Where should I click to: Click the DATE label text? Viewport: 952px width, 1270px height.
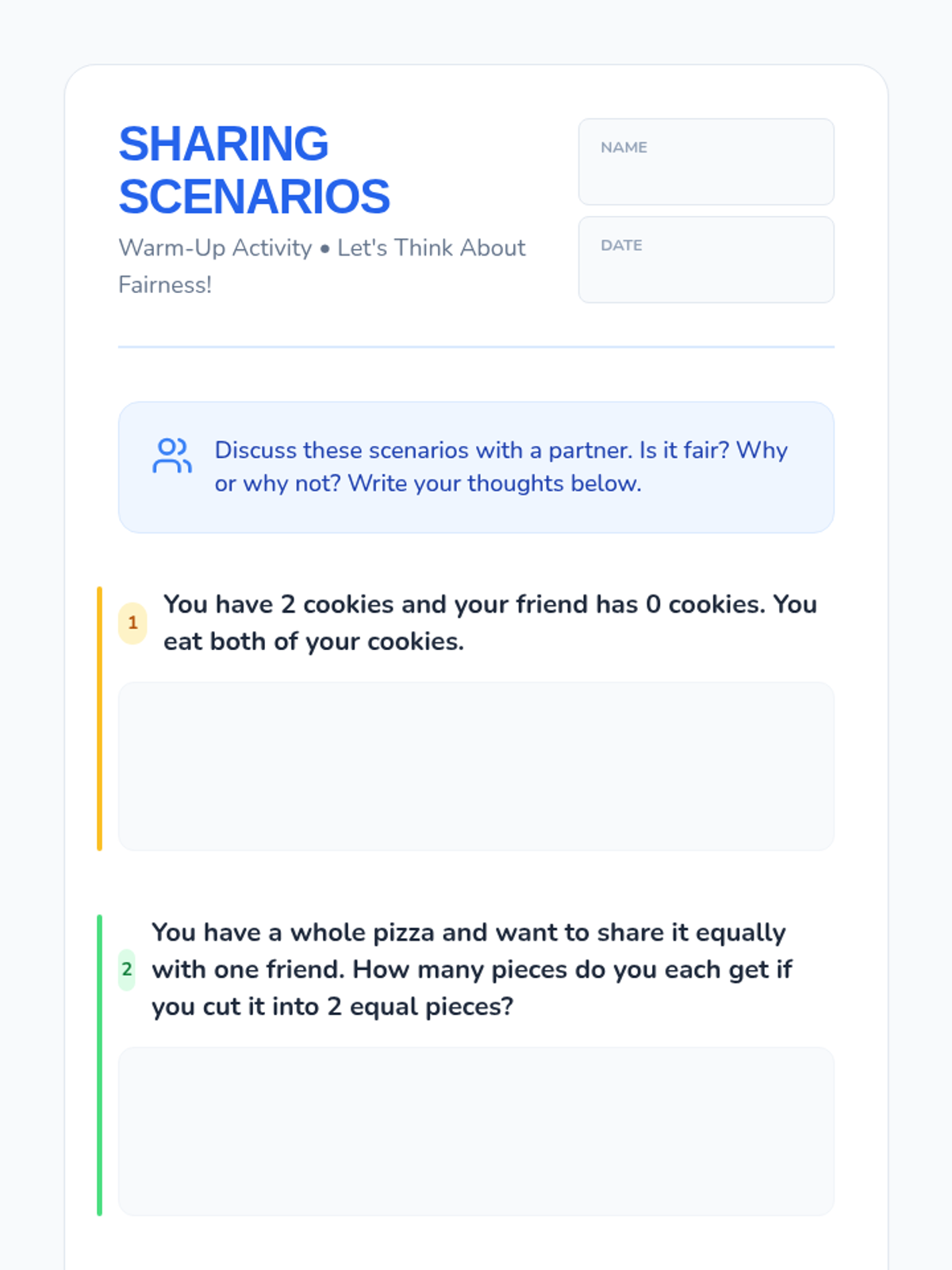tap(621, 246)
